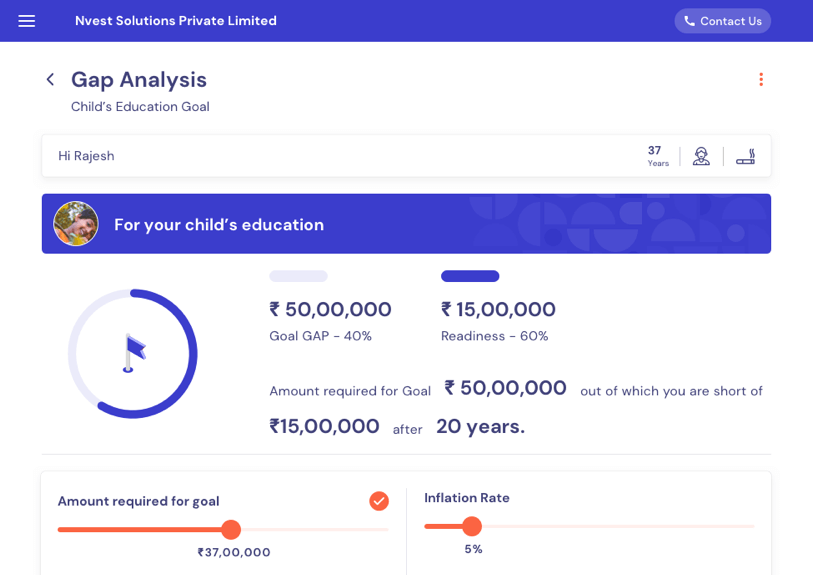Viewport: 813px width, 575px height.
Task: Click the phone icon in Contact Us
Action: [x=689, y=21]
